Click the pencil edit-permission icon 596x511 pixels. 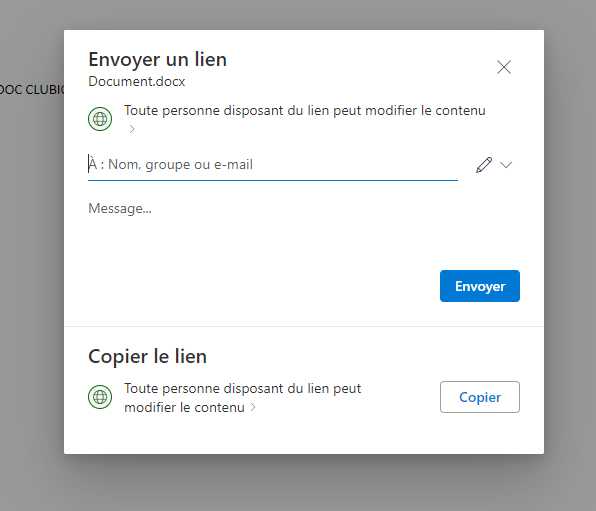coord(484,165)
